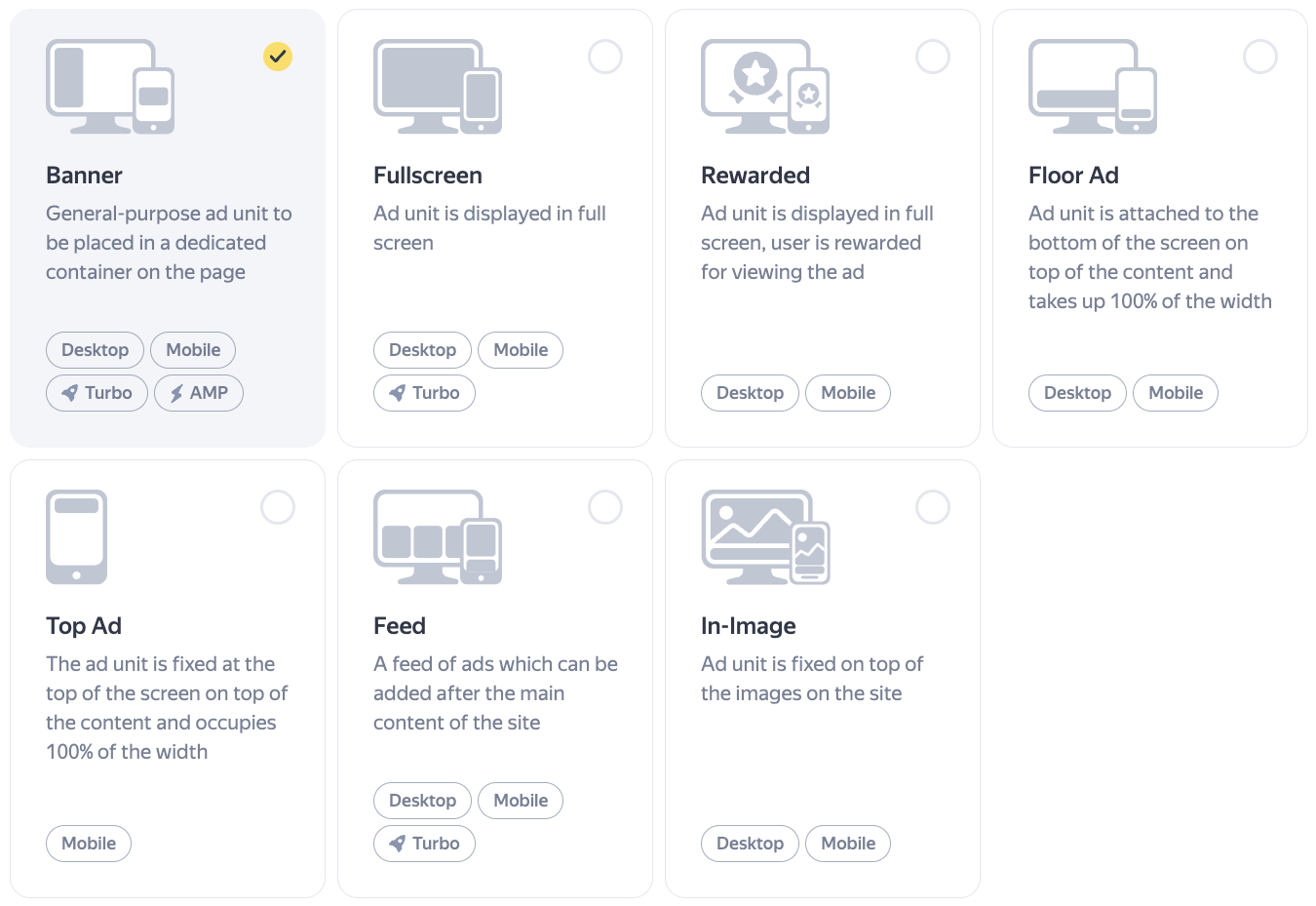The width and height of the screenshot is (1316, 906).
Task: Uncheck the selected Banner checkmark
Action: tap(278, 57)
